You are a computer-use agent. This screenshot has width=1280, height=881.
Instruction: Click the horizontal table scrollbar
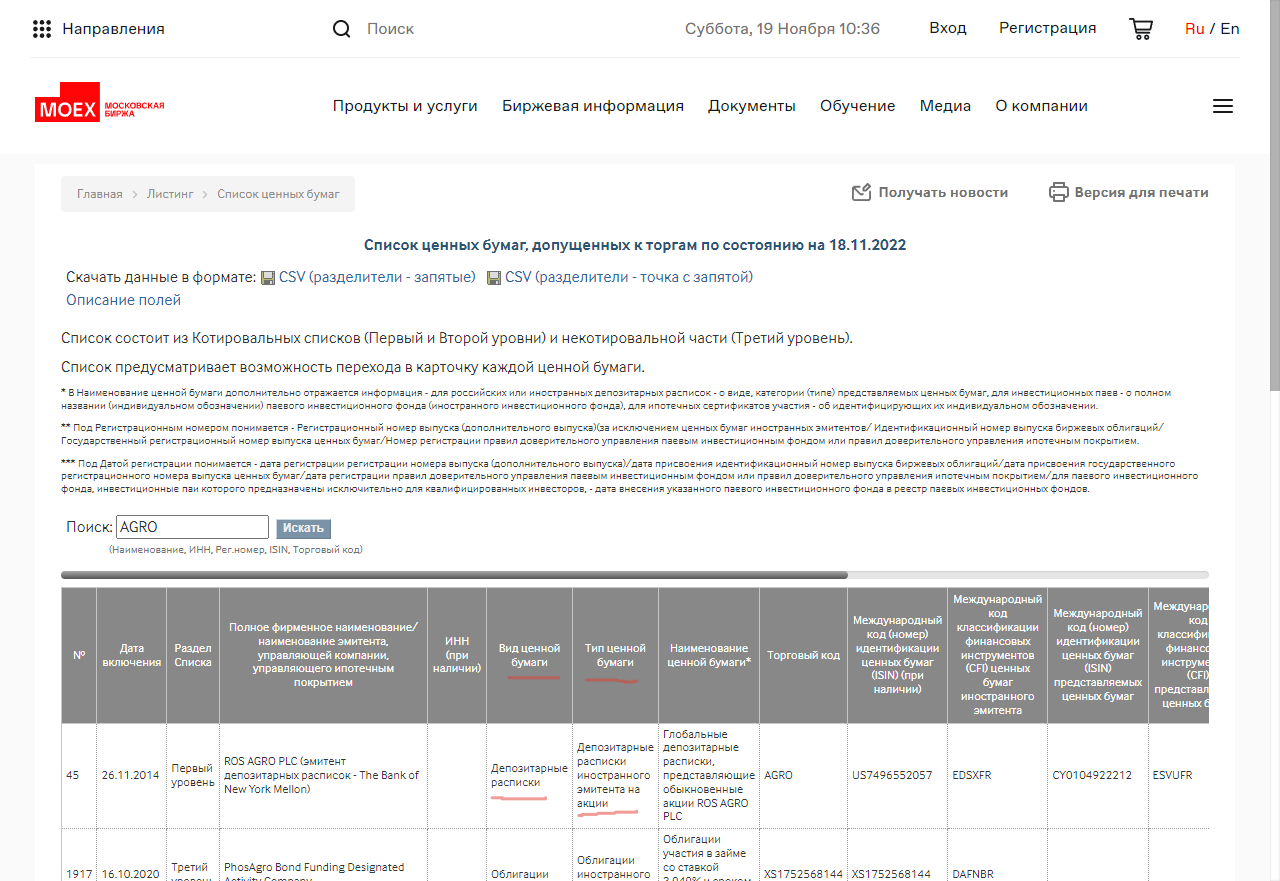coord(455,575)
